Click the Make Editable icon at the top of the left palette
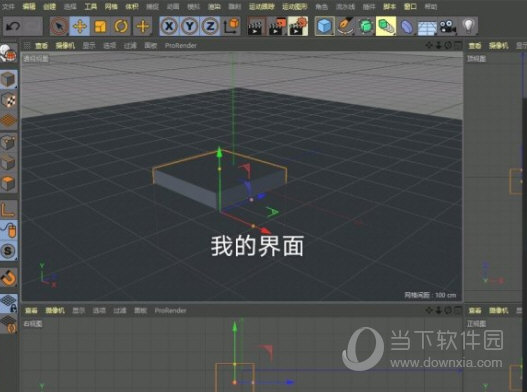The image size is (527, 392). [8, 53]
